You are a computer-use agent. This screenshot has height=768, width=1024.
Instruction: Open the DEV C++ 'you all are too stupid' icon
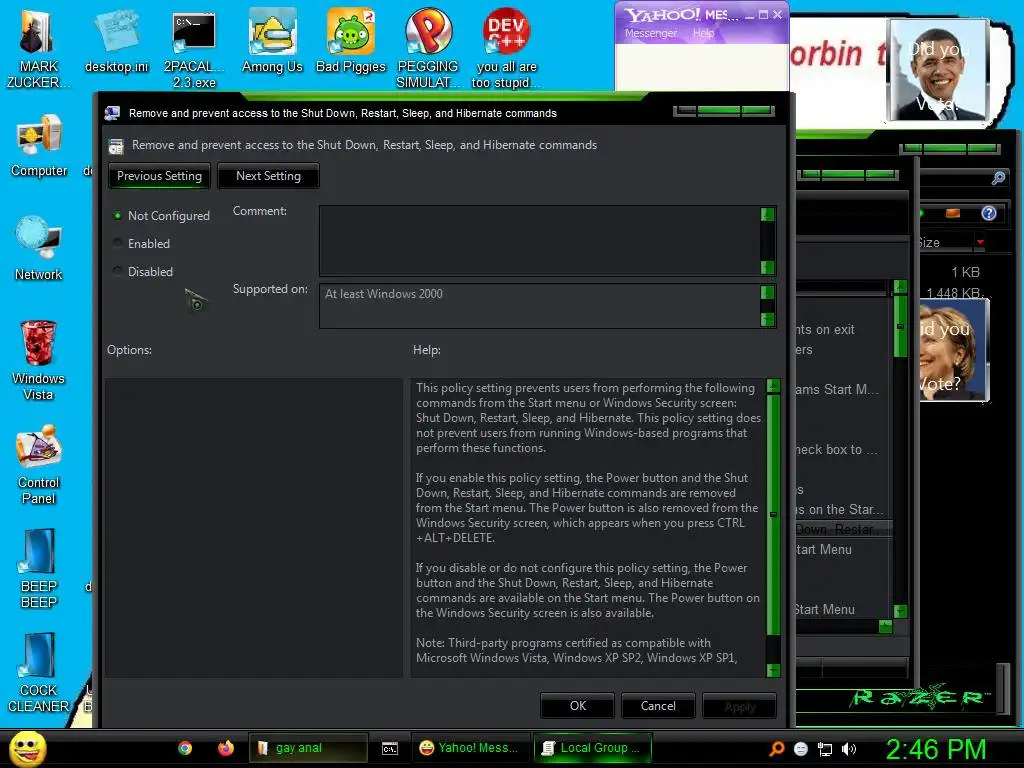click(x=506, y=49)
